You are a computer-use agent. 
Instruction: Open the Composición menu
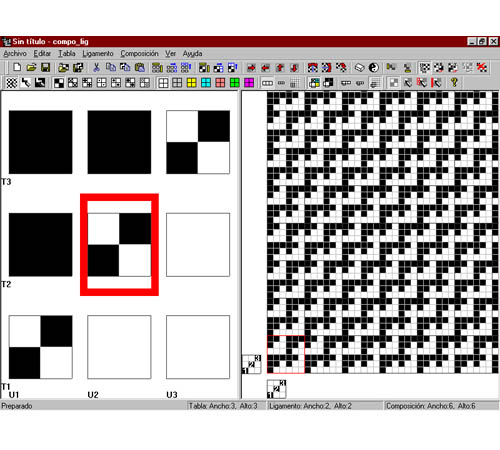pos(139,54)
